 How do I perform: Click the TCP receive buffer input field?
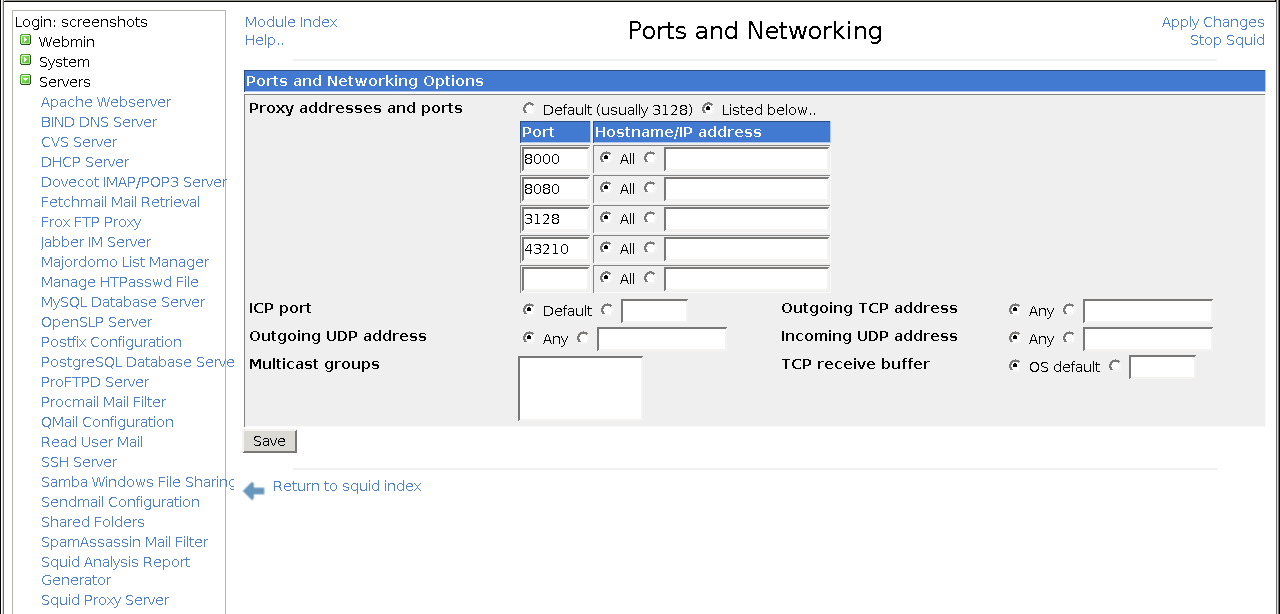[1162, 367]
